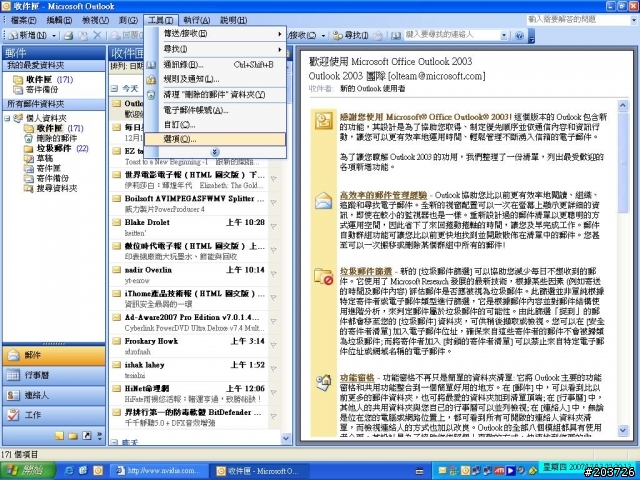Open the Froskary Howk message

[x=189, y=346]
